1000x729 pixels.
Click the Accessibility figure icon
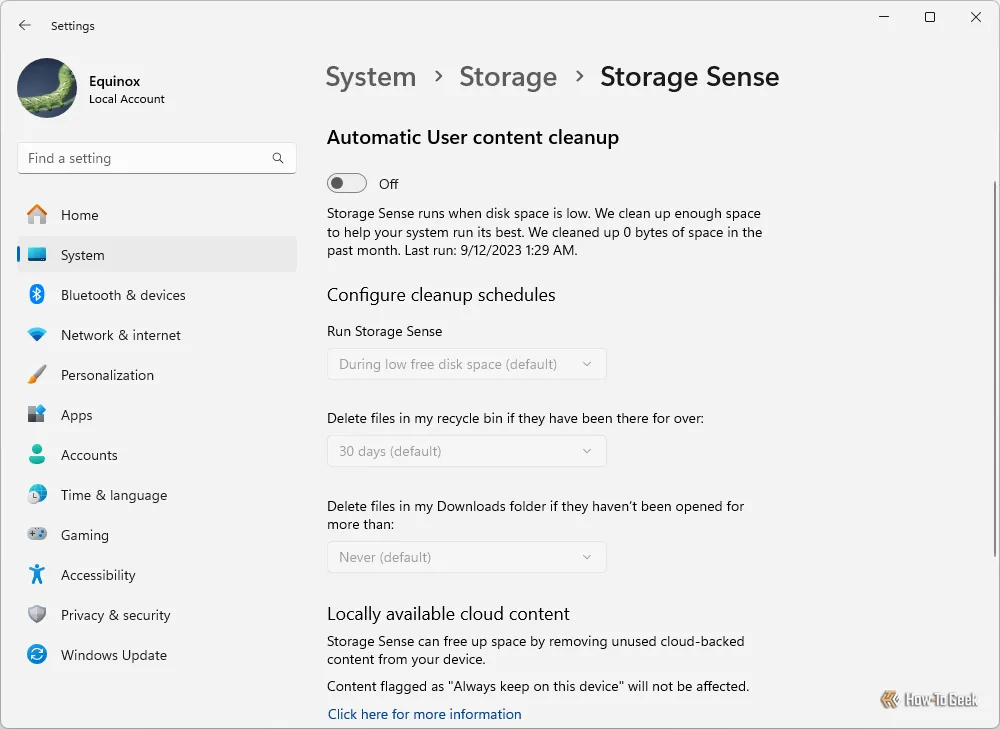(37, 574)
